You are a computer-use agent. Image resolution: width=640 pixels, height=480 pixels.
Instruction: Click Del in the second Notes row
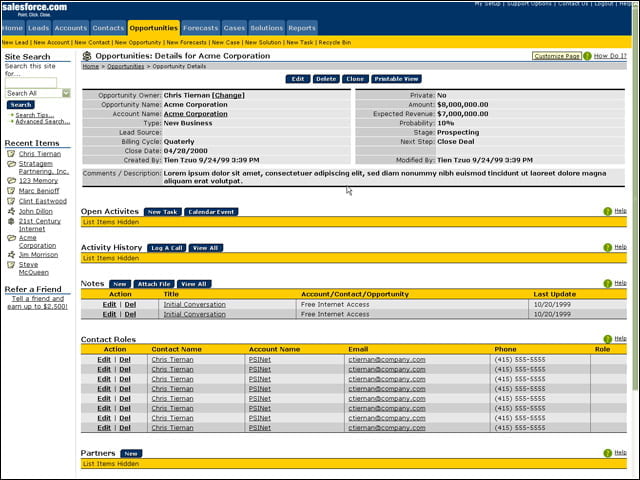tap(130, 314)
